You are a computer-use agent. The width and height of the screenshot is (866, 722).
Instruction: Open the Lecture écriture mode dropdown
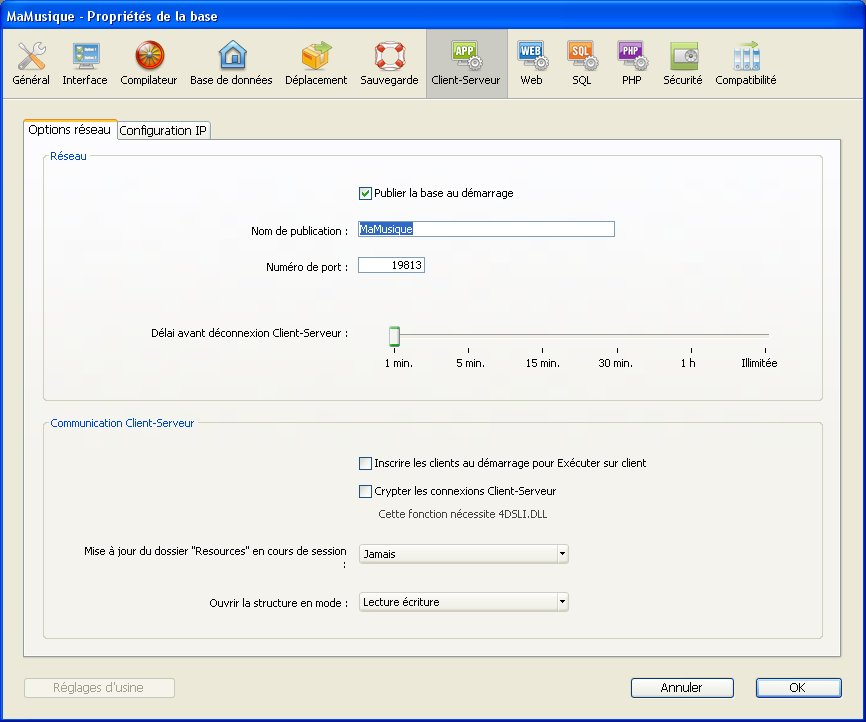463,602
